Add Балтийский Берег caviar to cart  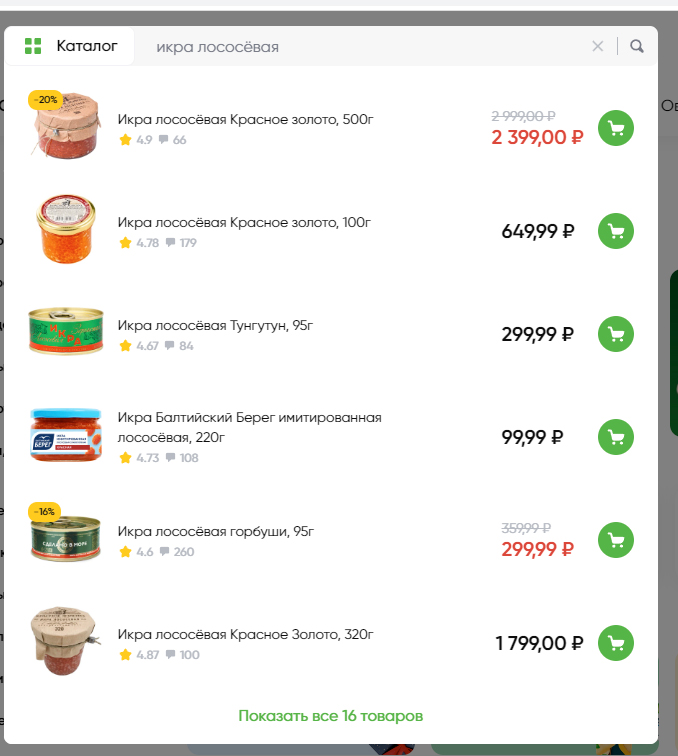point(616,437)
